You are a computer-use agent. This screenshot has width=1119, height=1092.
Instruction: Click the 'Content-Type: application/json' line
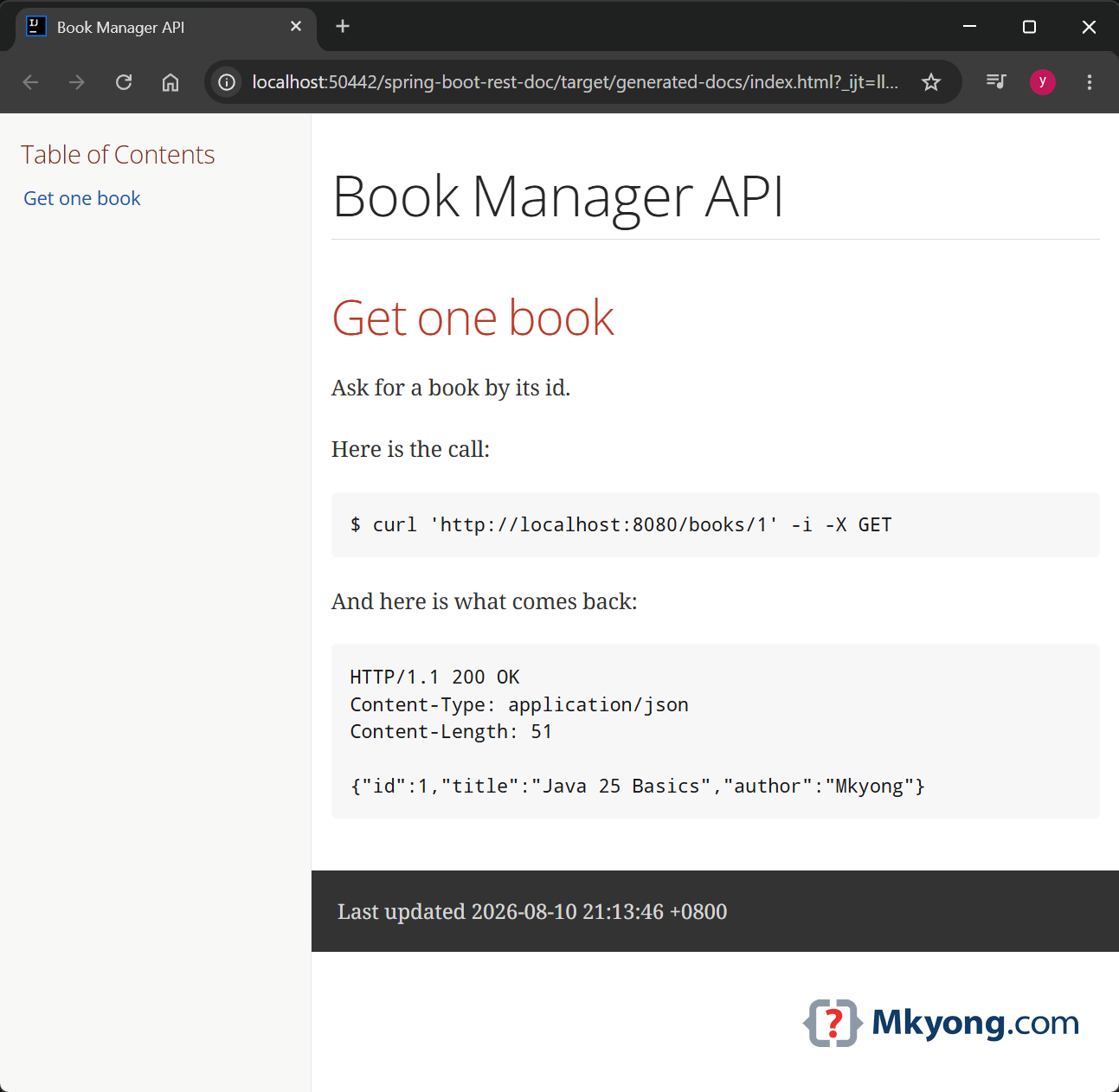point(519,704)
